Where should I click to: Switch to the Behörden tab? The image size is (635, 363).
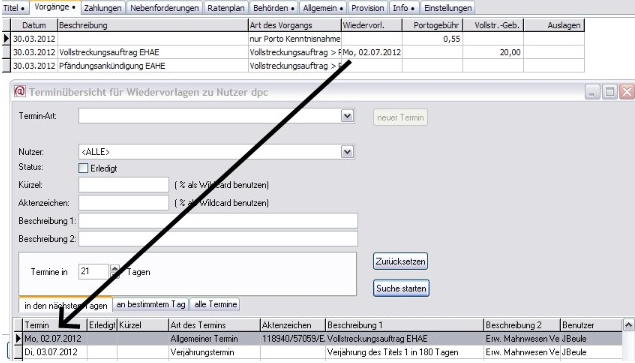pyautogui.click(x=273, y=8)
